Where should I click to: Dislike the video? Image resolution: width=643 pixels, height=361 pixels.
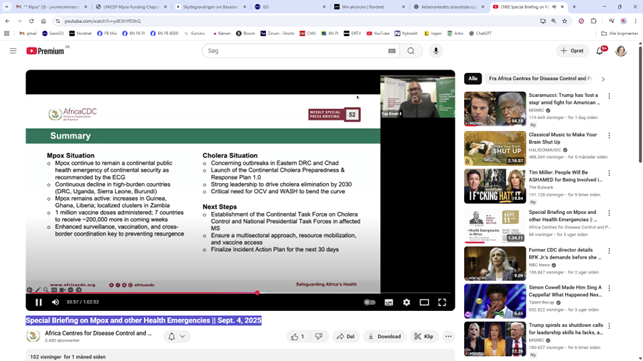pos(319,336)
